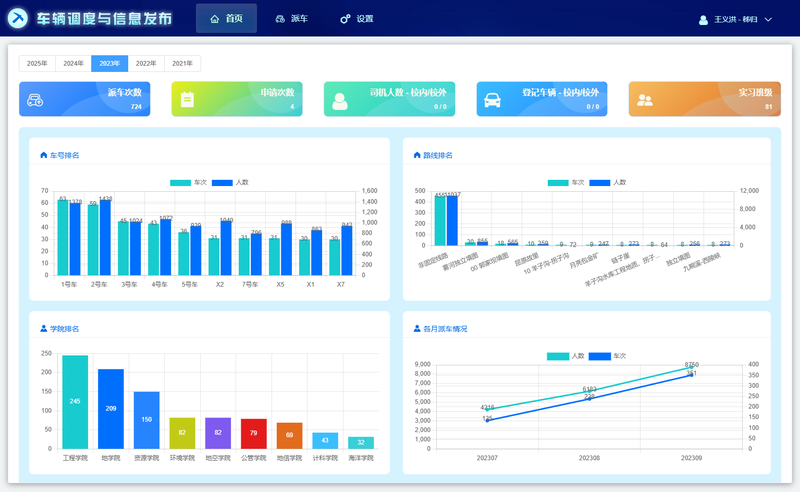Image resolution: width=800 pixels, height=492 pixels.
Task: Click the user avatar icon
Action: point(703,20)
